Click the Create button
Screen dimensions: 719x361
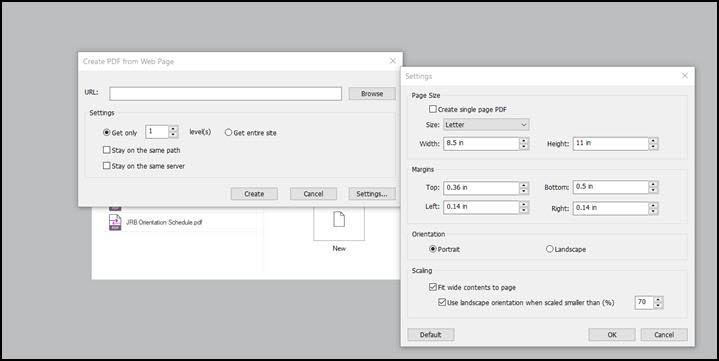pyautogui.click(x=254, y=194)
